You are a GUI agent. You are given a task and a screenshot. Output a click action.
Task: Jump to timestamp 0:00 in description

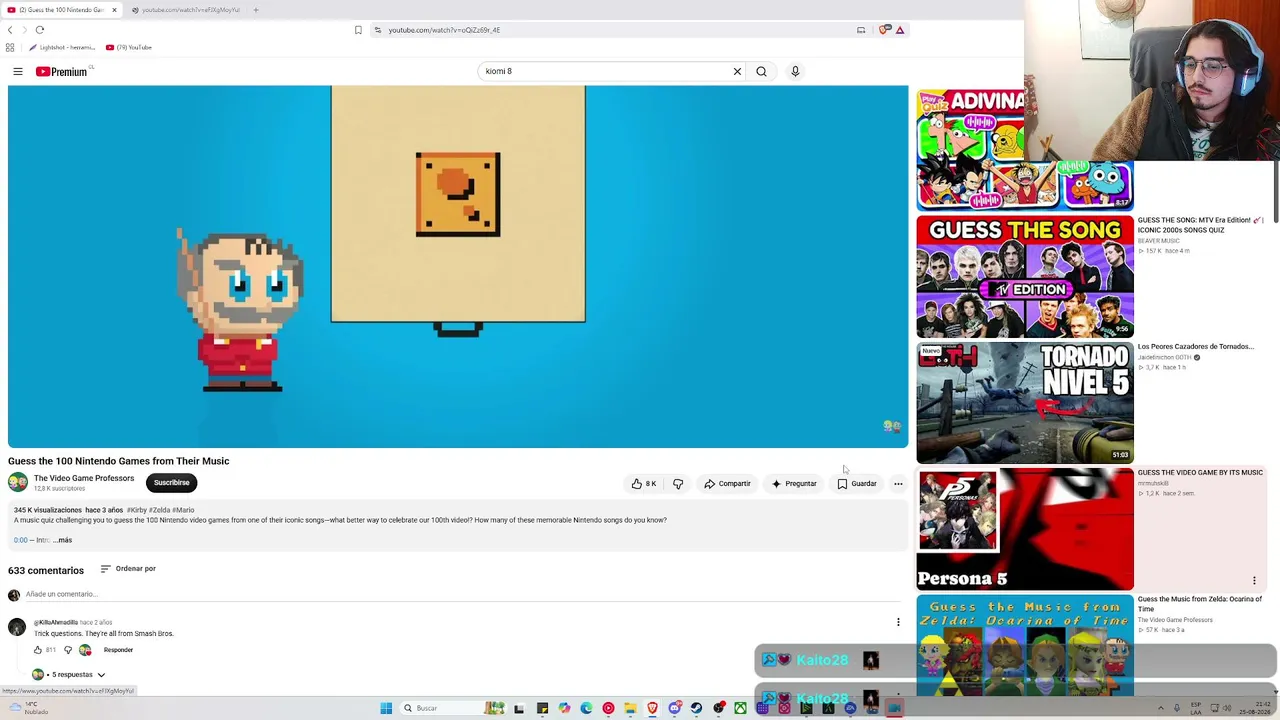(x=21, y=540)
